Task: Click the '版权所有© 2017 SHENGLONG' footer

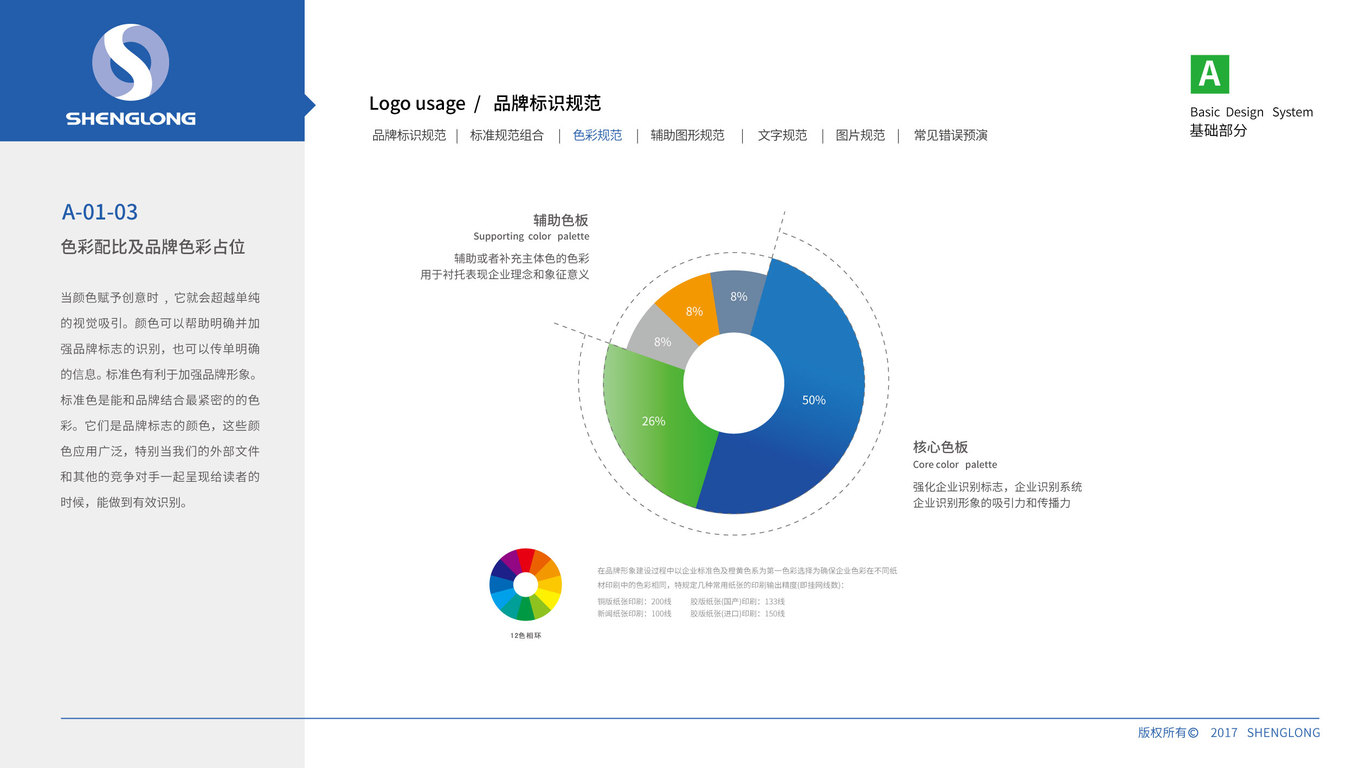Action: (x=1229, y=732)
